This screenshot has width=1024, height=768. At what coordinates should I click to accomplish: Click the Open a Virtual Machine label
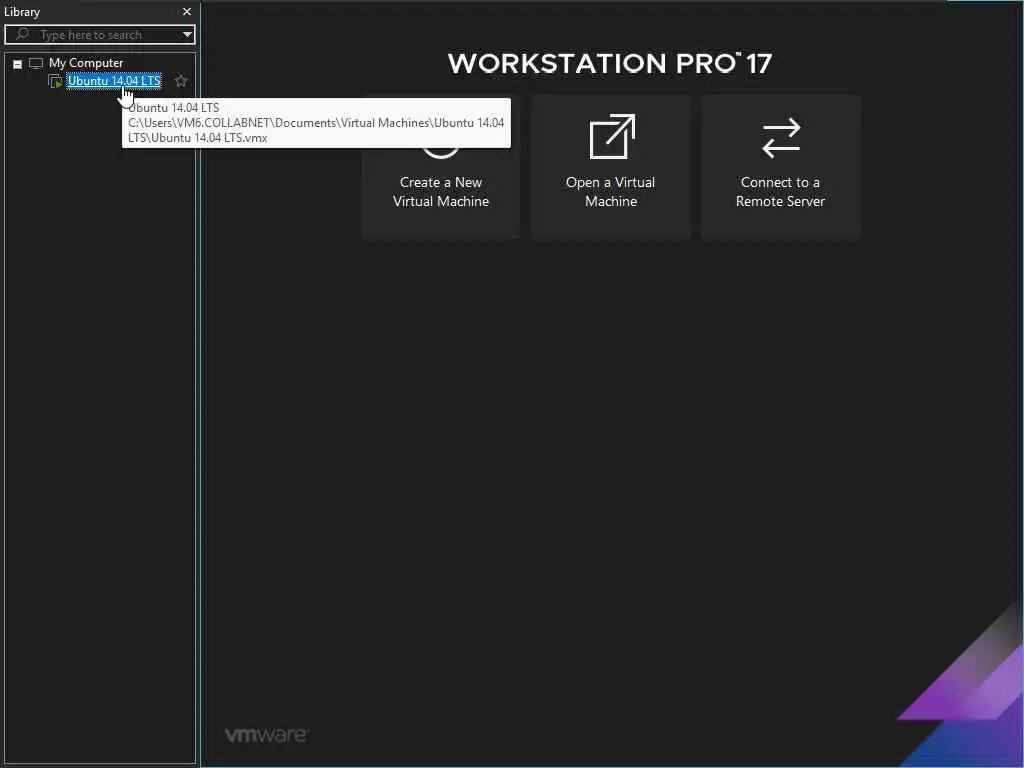(x=611, y=192)
